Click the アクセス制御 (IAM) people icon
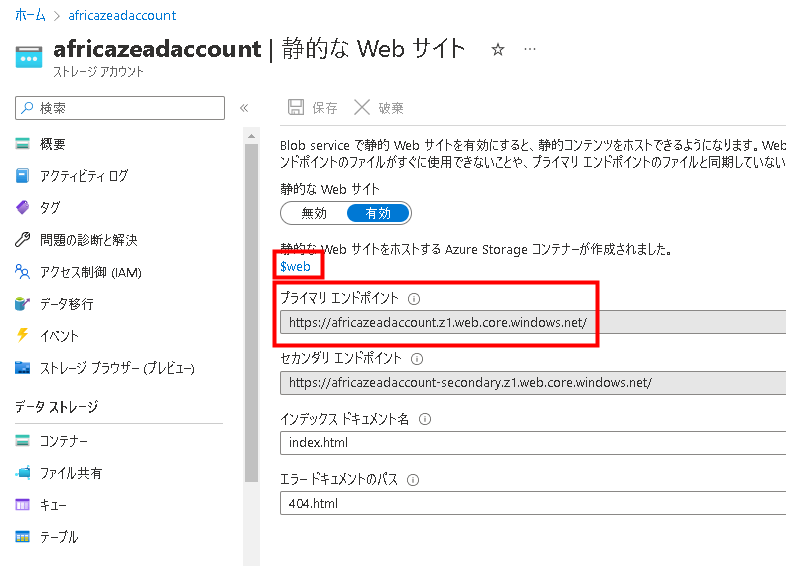Image resolution: width=786 pixels, height=566 pixels. (23, 272)
